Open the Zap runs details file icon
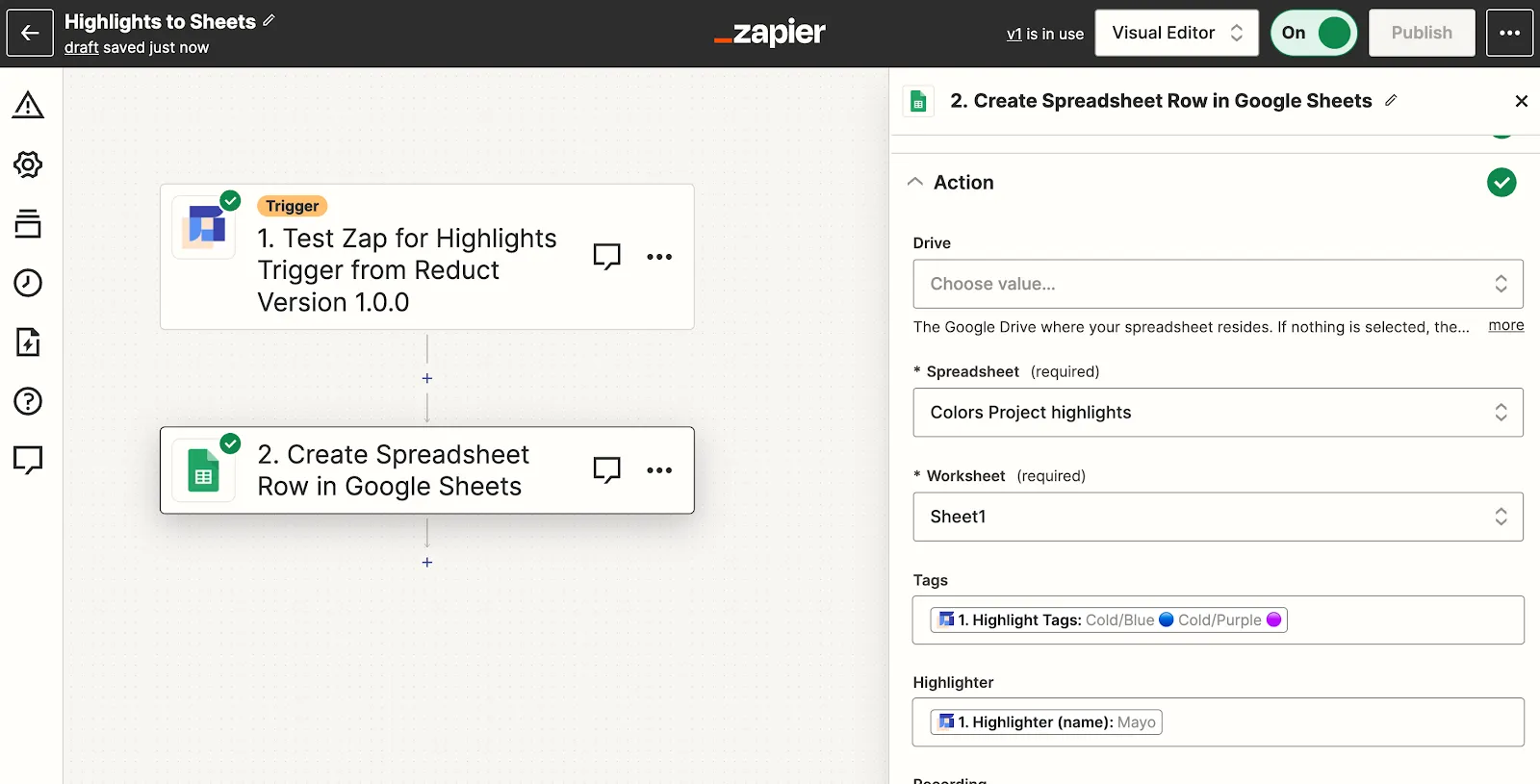The width and height of the screenshot is (1540, 784). point(28,341)
